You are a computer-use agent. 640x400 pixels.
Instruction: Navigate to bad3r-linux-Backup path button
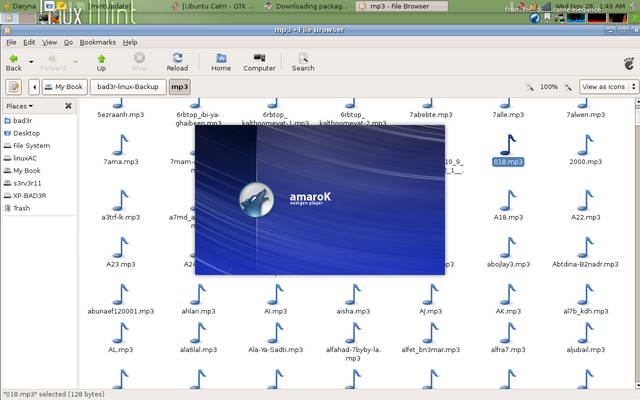click(x=128, y=87)
